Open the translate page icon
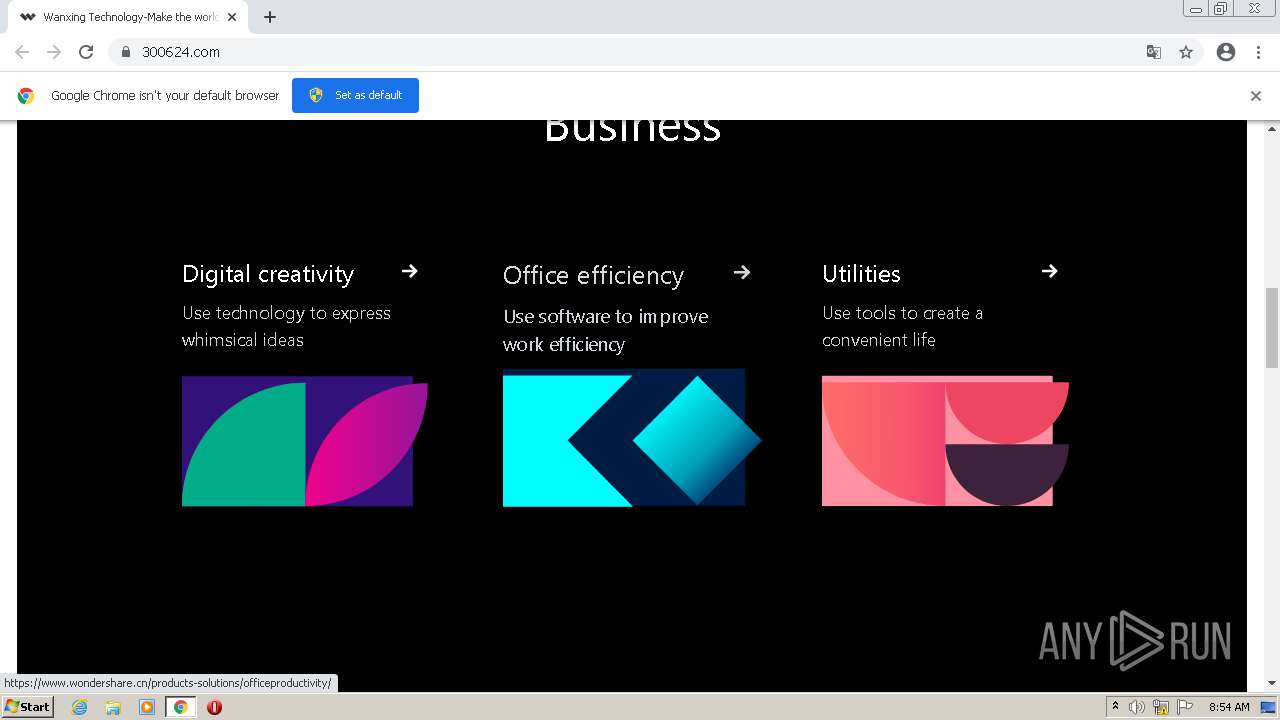The height and width of the screenshot is (720, 1280). click(x=1154, y=52)
